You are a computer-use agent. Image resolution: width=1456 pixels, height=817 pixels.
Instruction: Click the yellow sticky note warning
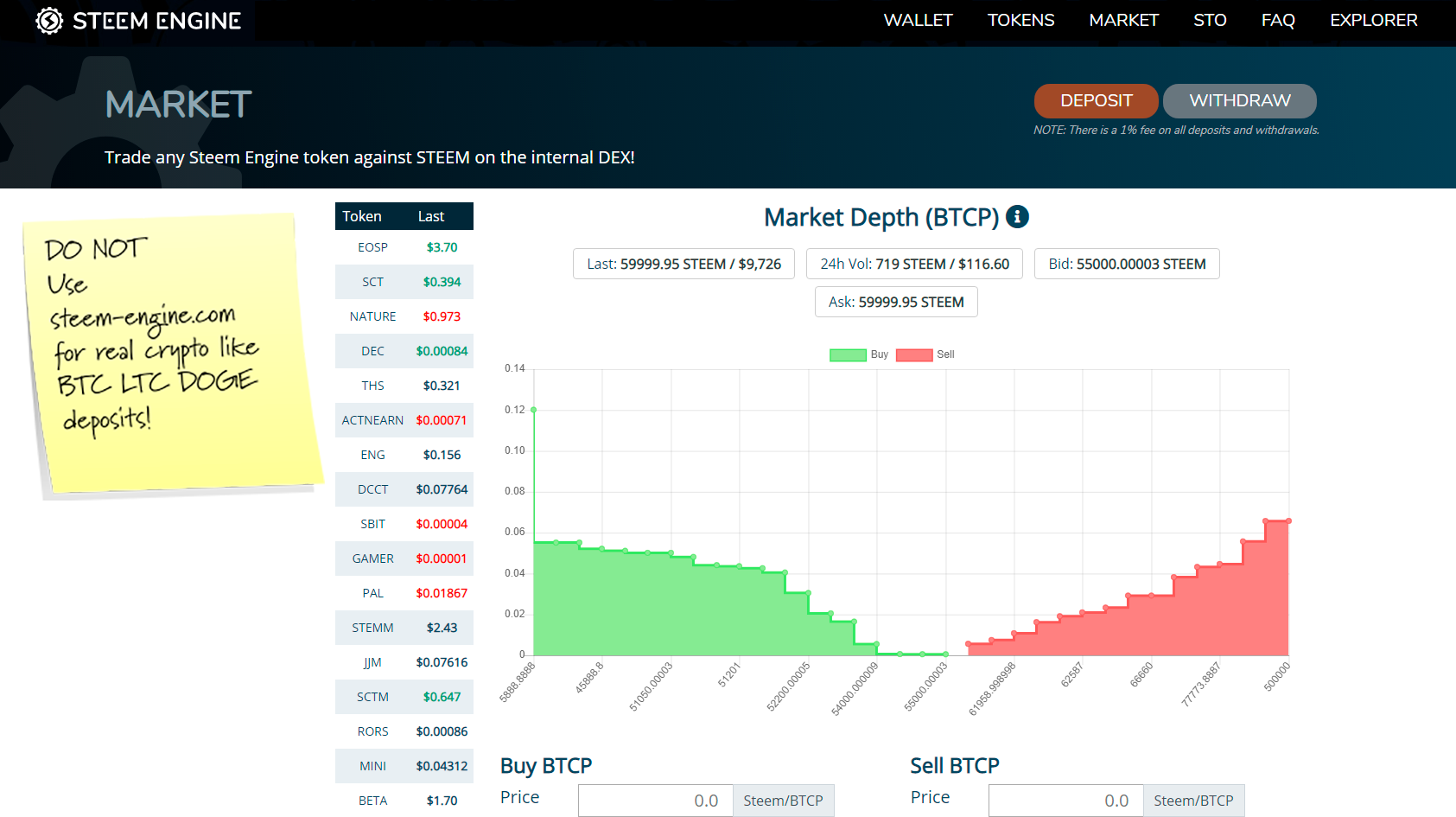tap(173, 354)
